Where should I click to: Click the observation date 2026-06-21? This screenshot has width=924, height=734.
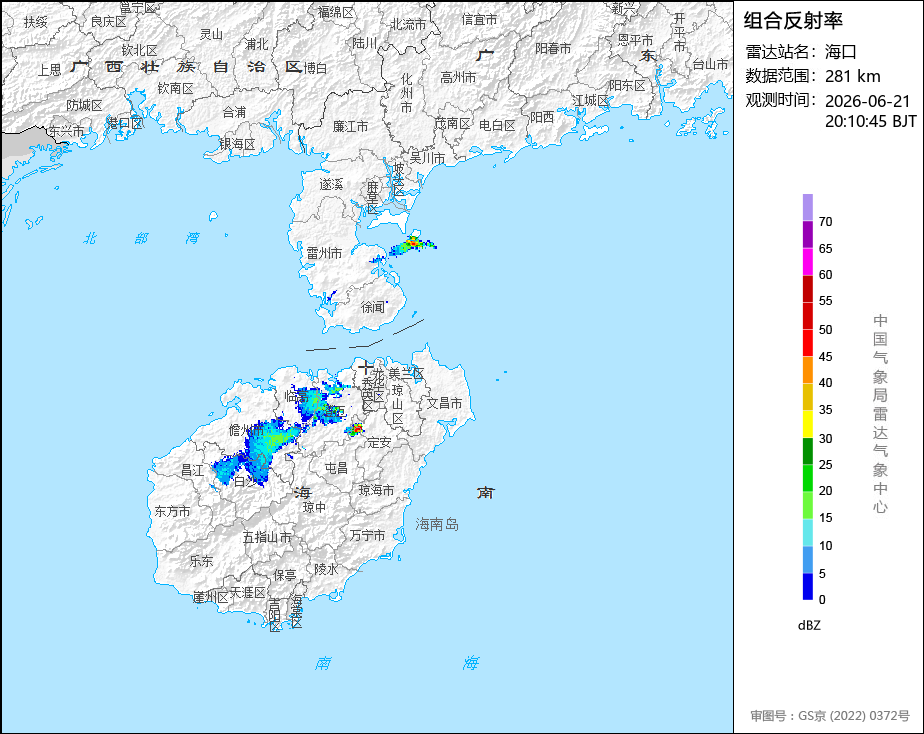(x=867, y=101)
